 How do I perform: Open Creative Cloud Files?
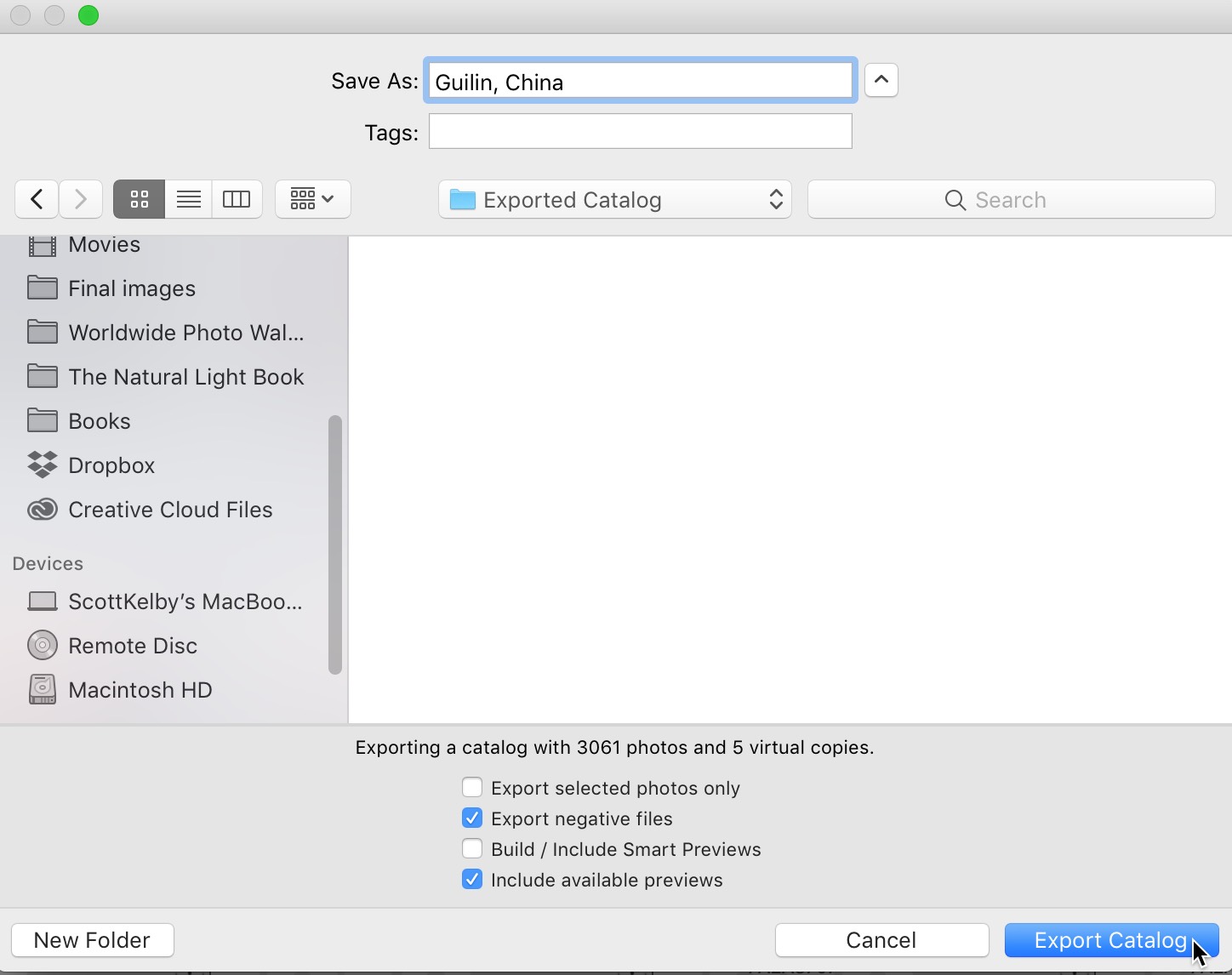[169, 509]
